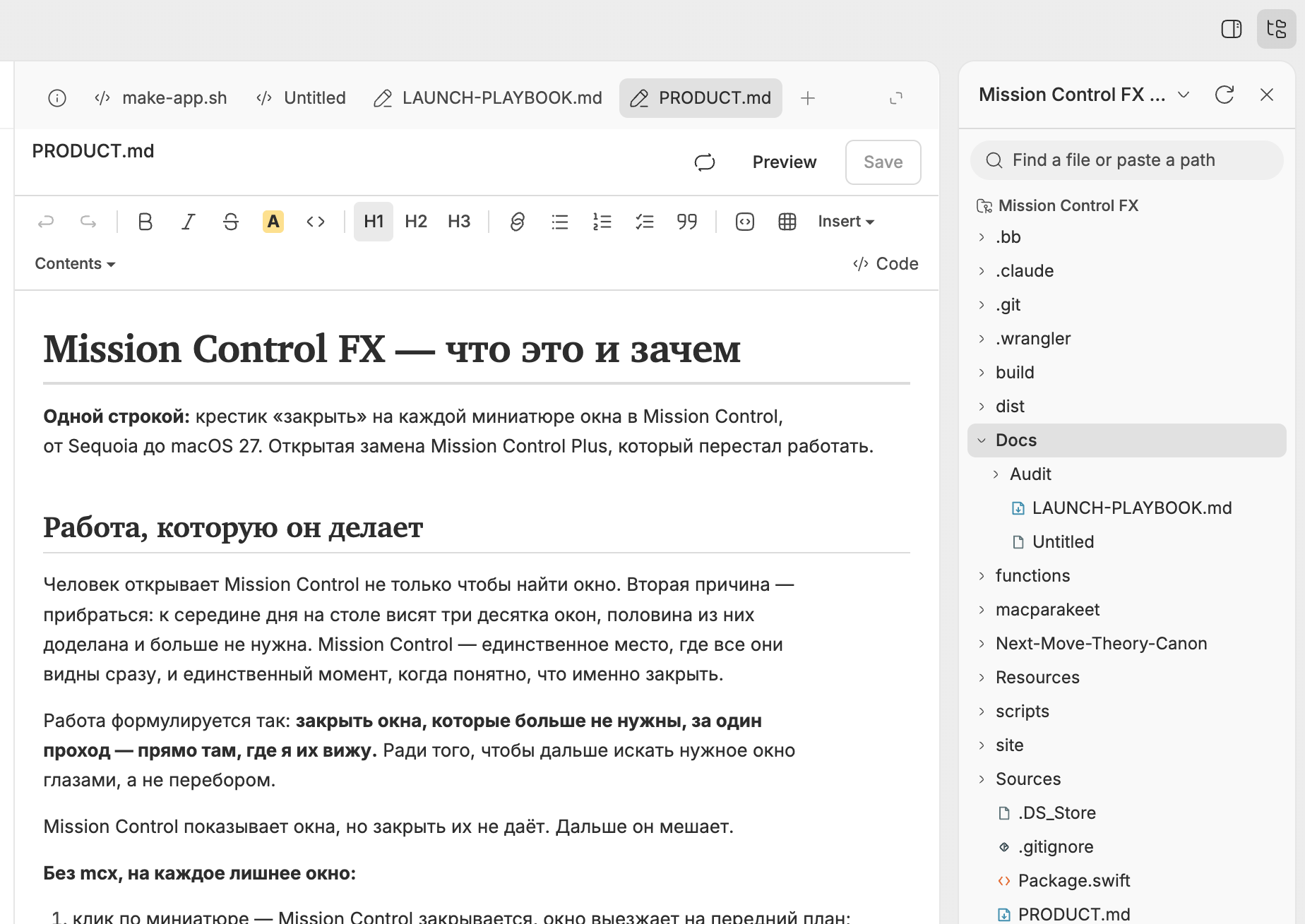Refresh the file tree panel
1305x924 pixels.
1224,95
